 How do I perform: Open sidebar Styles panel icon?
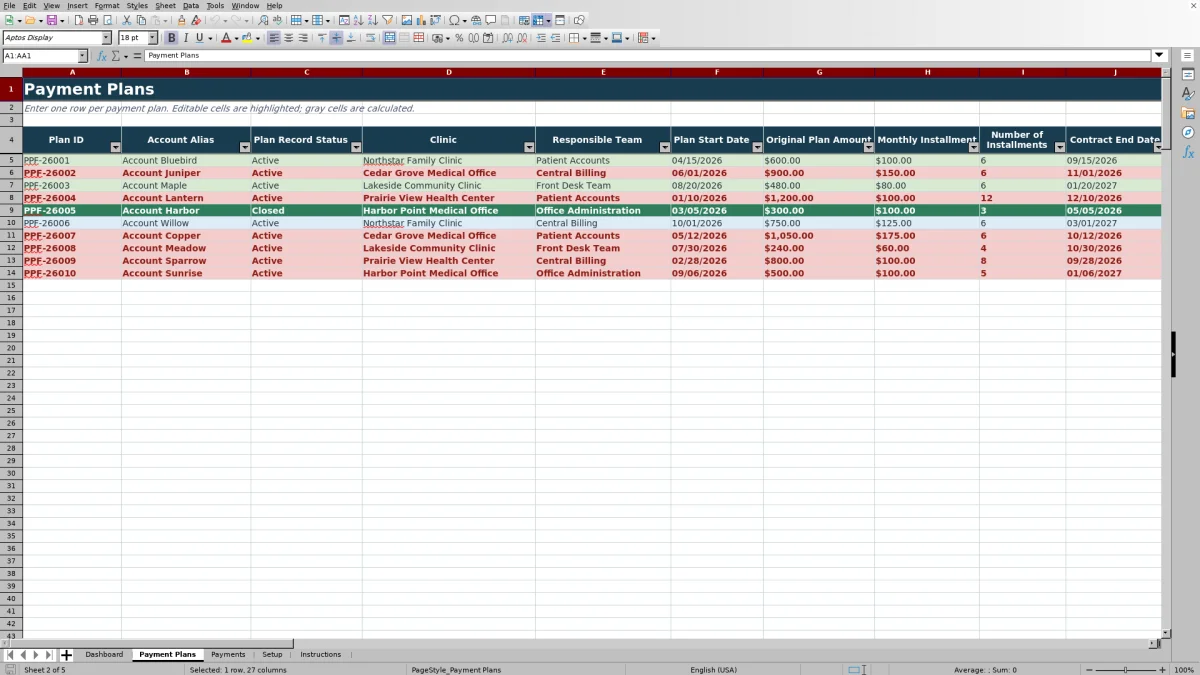pos(1188,94)
